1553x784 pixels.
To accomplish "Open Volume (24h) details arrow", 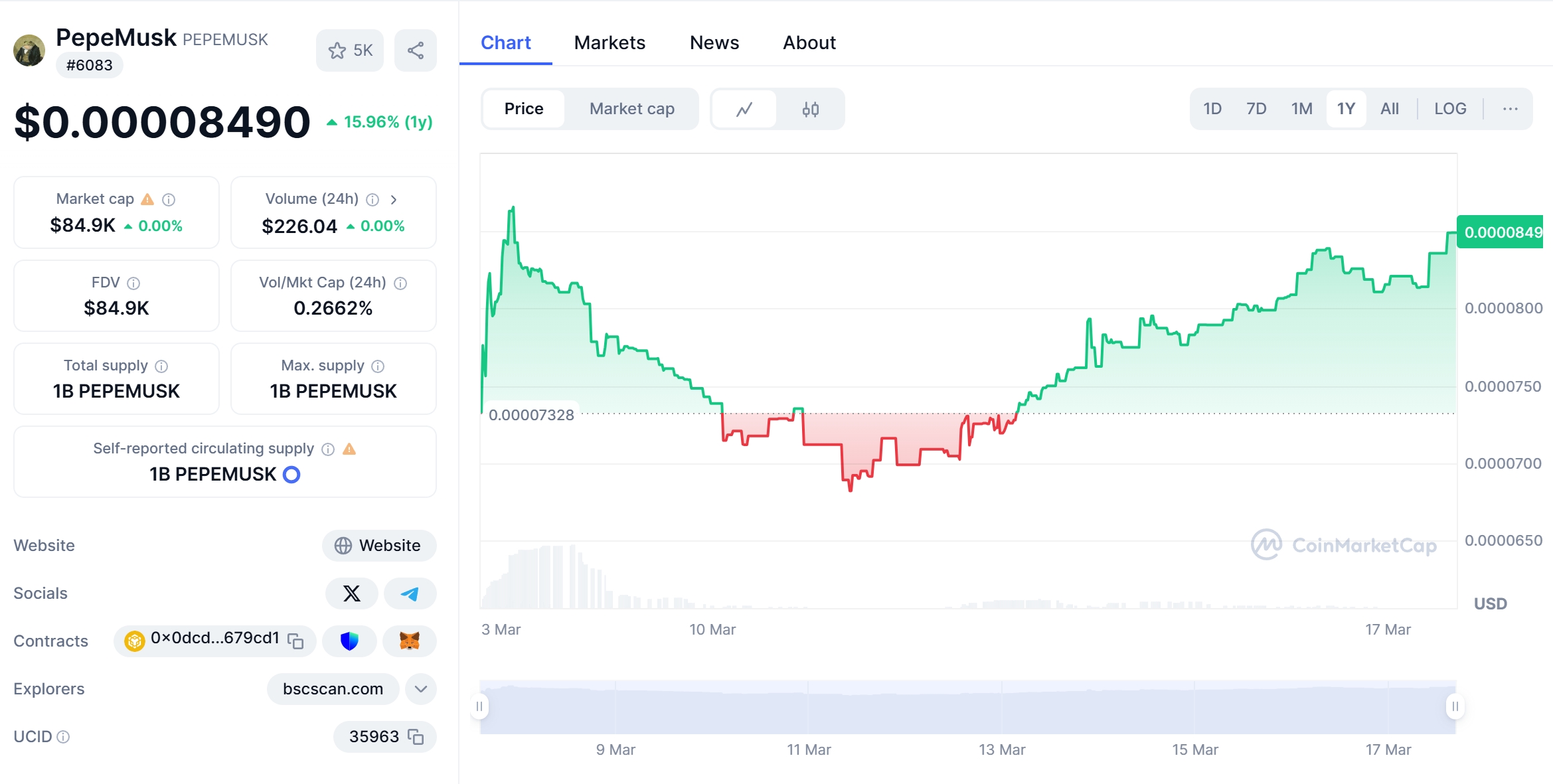I will pos(394,199).
